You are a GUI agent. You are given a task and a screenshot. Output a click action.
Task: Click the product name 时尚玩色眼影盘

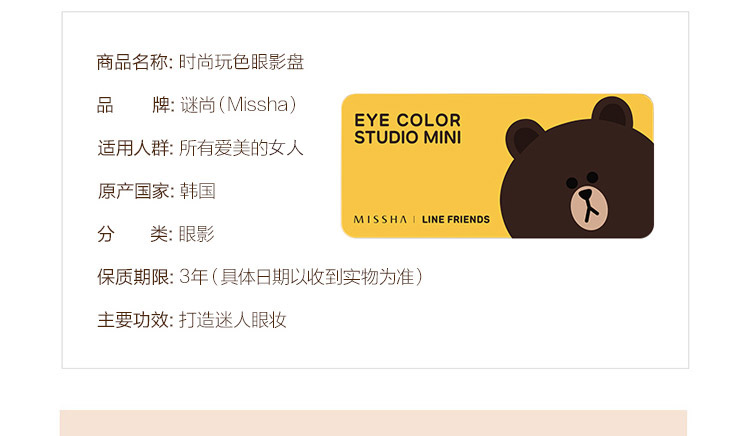point(242,62)
